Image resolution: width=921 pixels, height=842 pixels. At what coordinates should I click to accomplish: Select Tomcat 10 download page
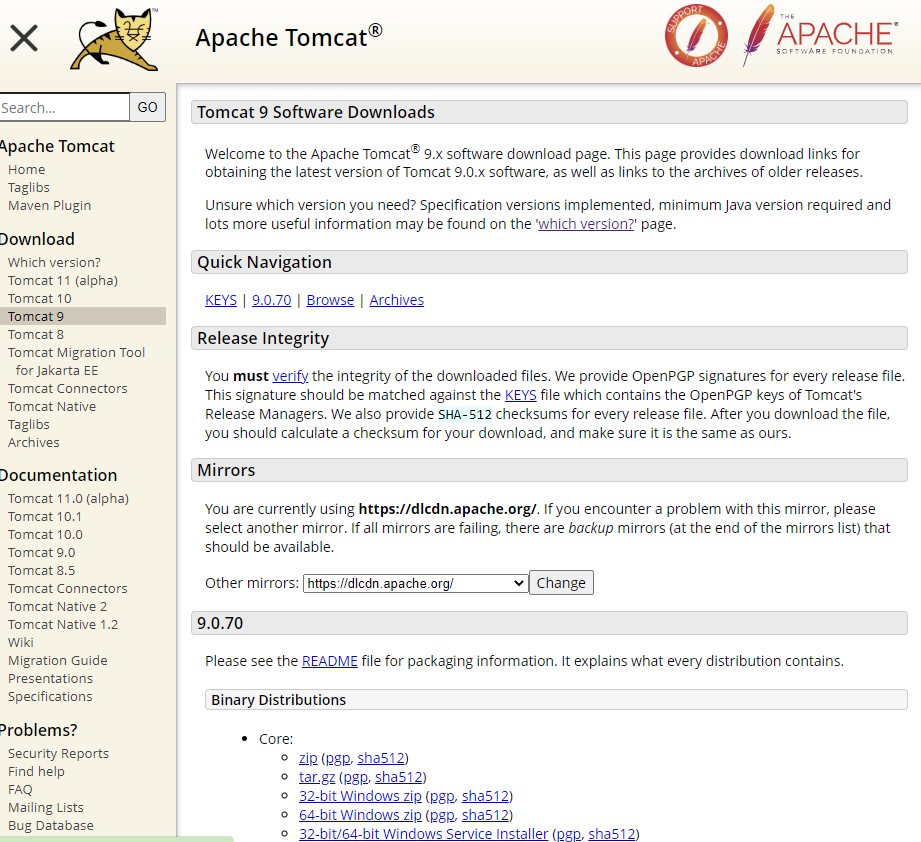pyautogui.click(x=39, y=298)
